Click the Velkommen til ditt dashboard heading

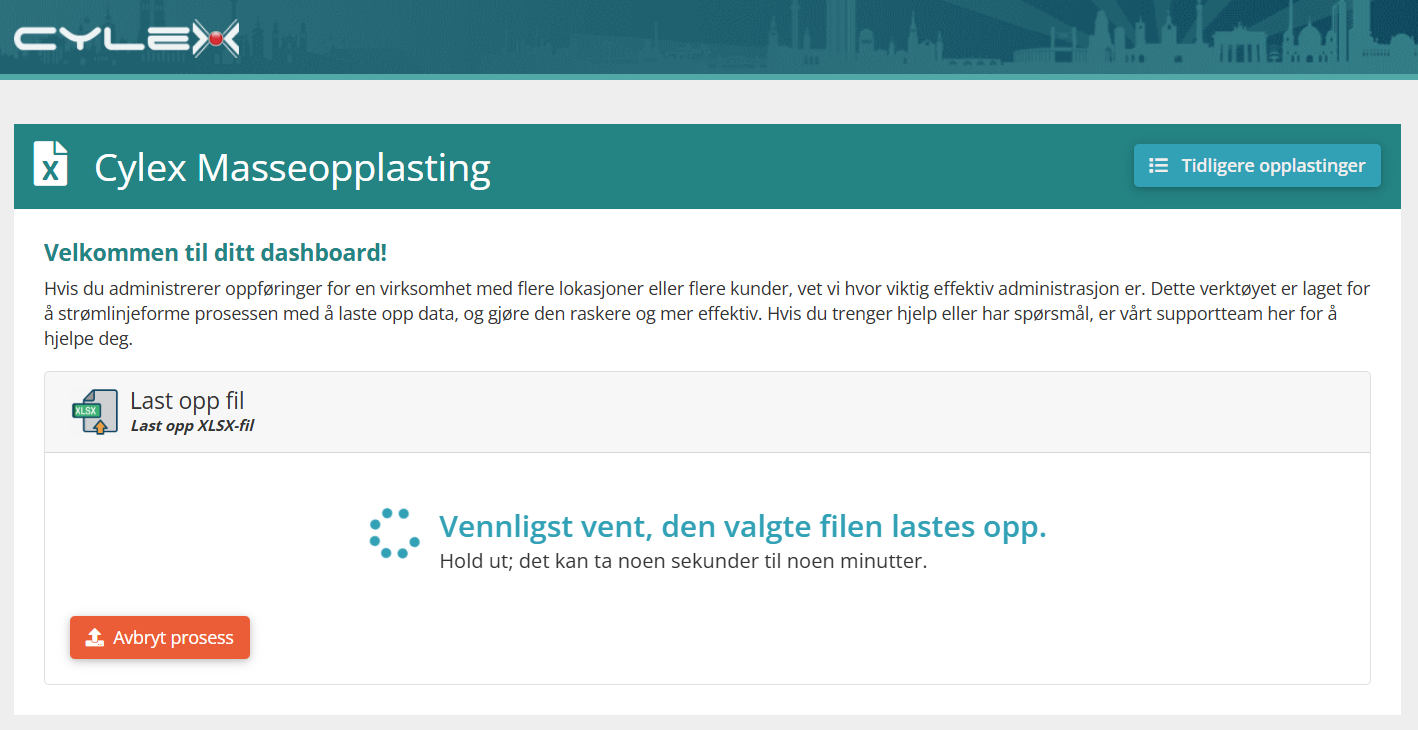point(215,253)
